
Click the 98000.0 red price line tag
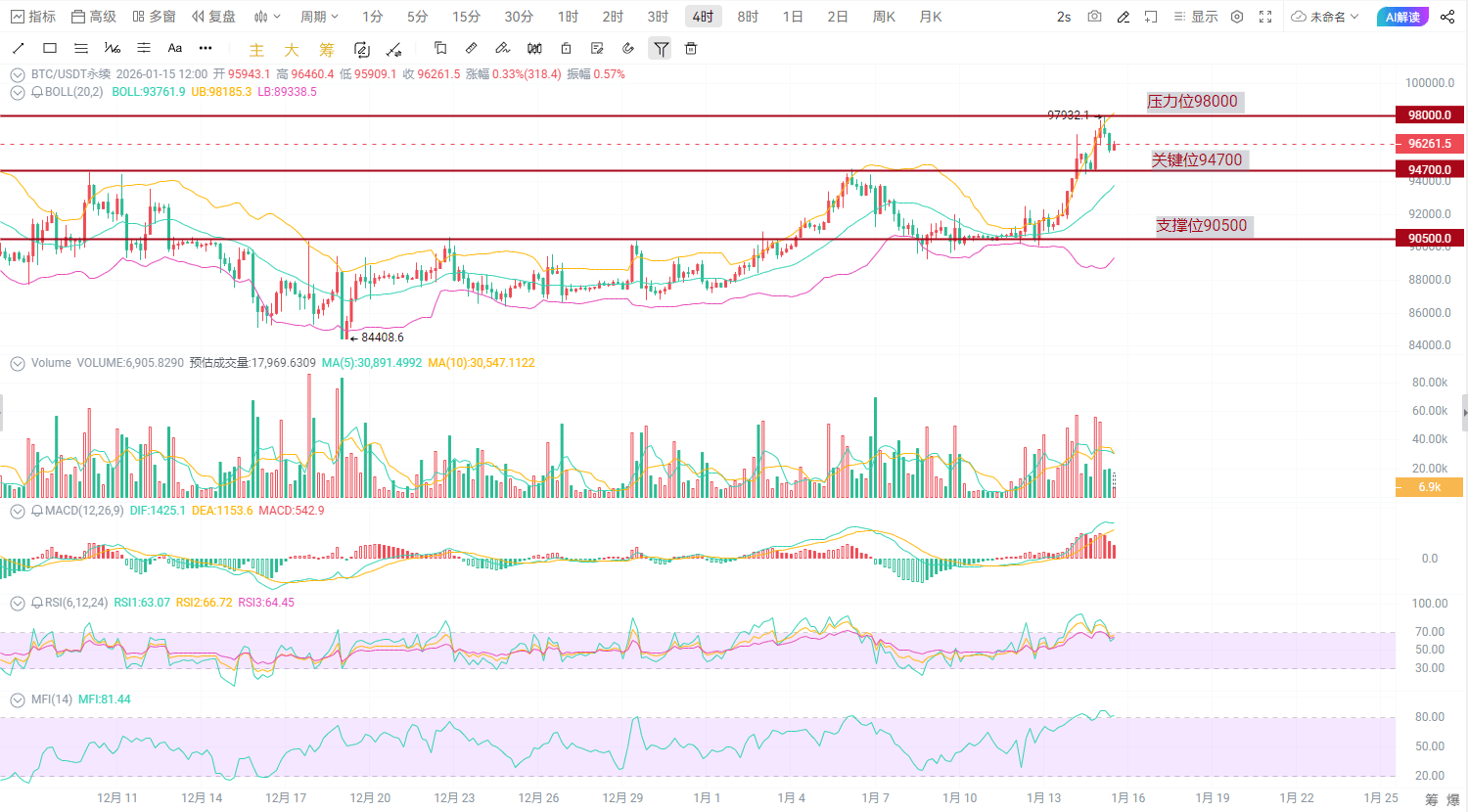[x=1430, y=115]
